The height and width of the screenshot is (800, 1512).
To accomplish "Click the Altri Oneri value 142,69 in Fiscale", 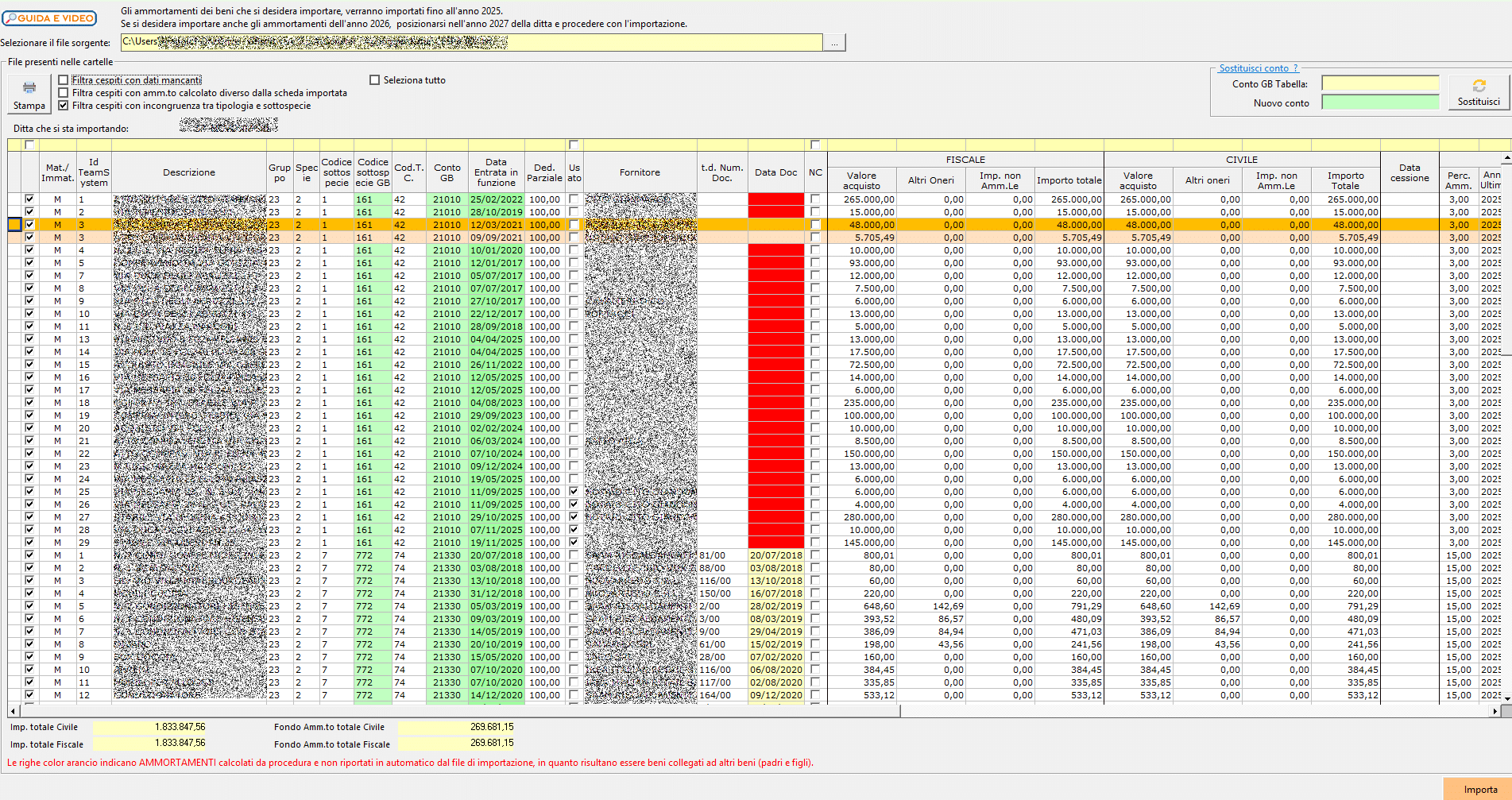I will pos(931,606).
